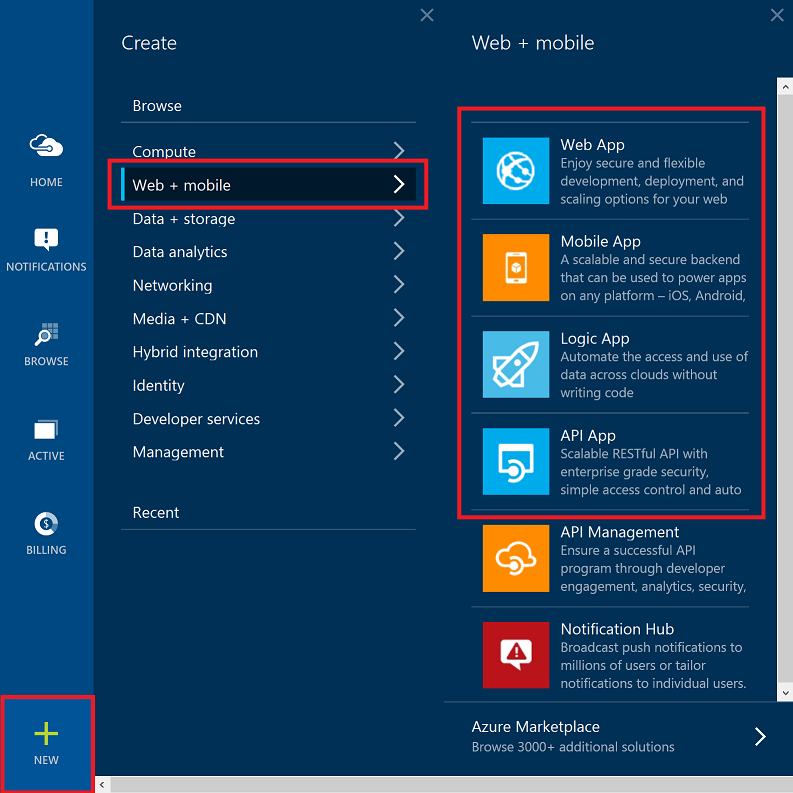The height and width of the screenshot is (793, 793).
Task: Choose Web + mobile menu item
Action: click(268, 185)
